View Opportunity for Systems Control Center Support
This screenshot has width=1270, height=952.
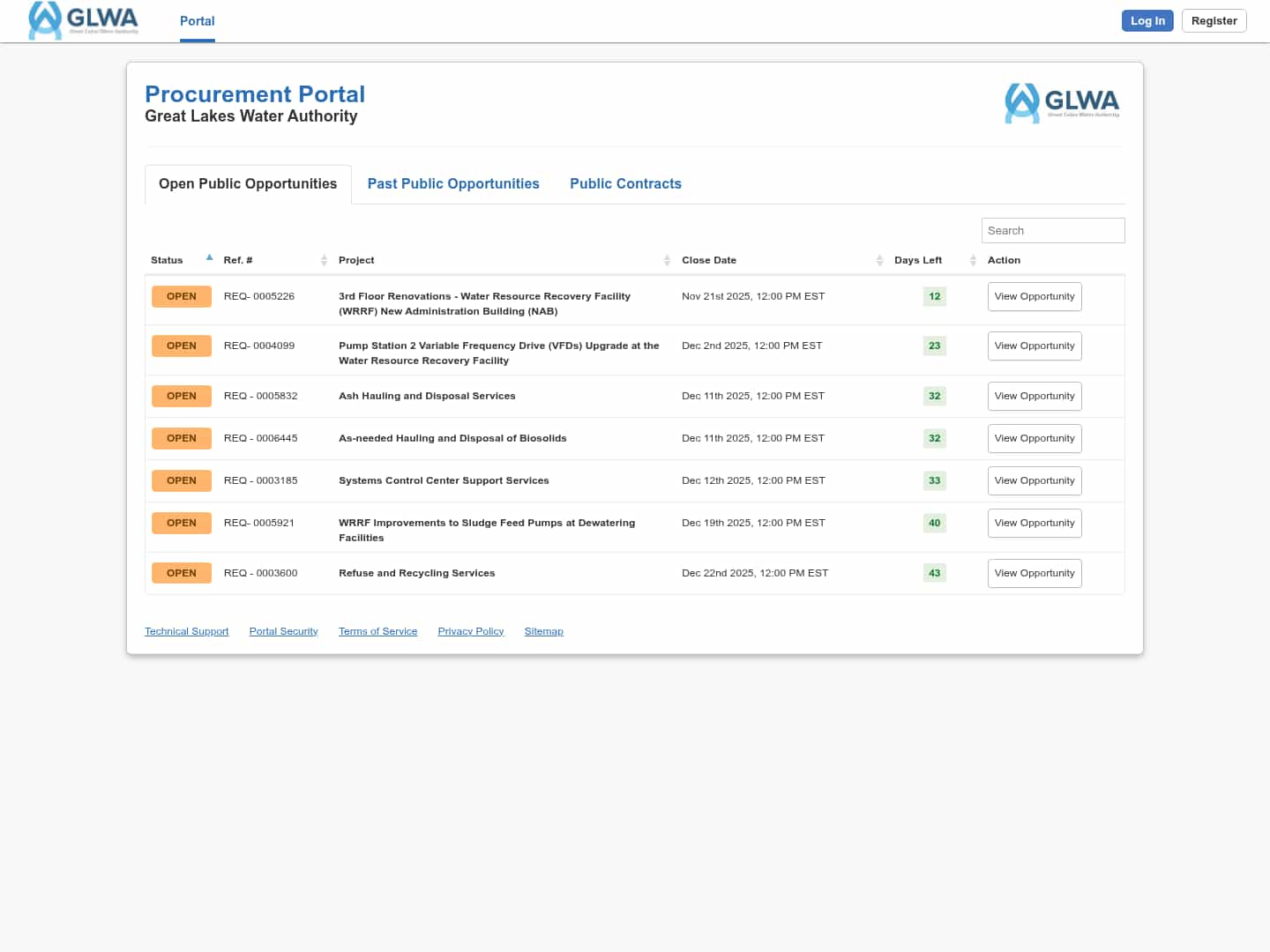(x=1035, y=480)
